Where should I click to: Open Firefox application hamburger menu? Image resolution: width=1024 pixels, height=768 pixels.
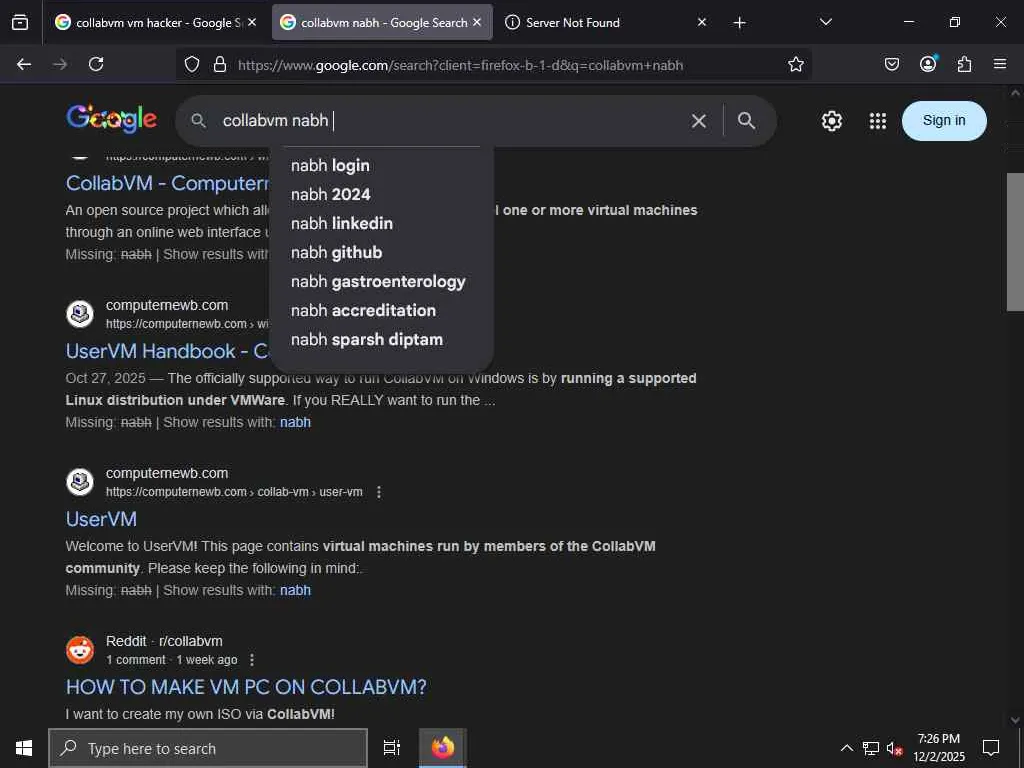point(1000,64)
